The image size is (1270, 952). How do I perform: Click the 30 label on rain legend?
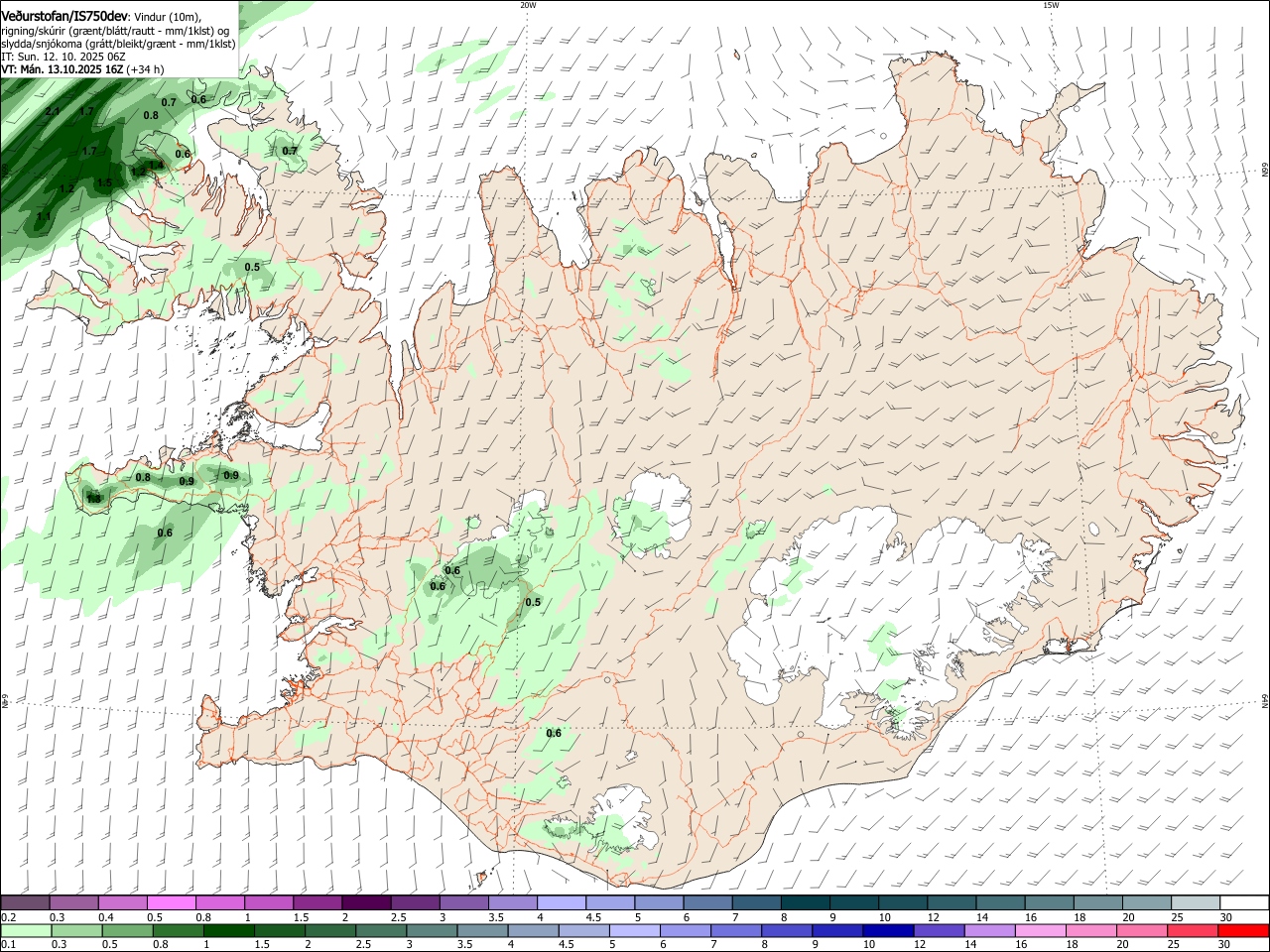point(1224,945)
